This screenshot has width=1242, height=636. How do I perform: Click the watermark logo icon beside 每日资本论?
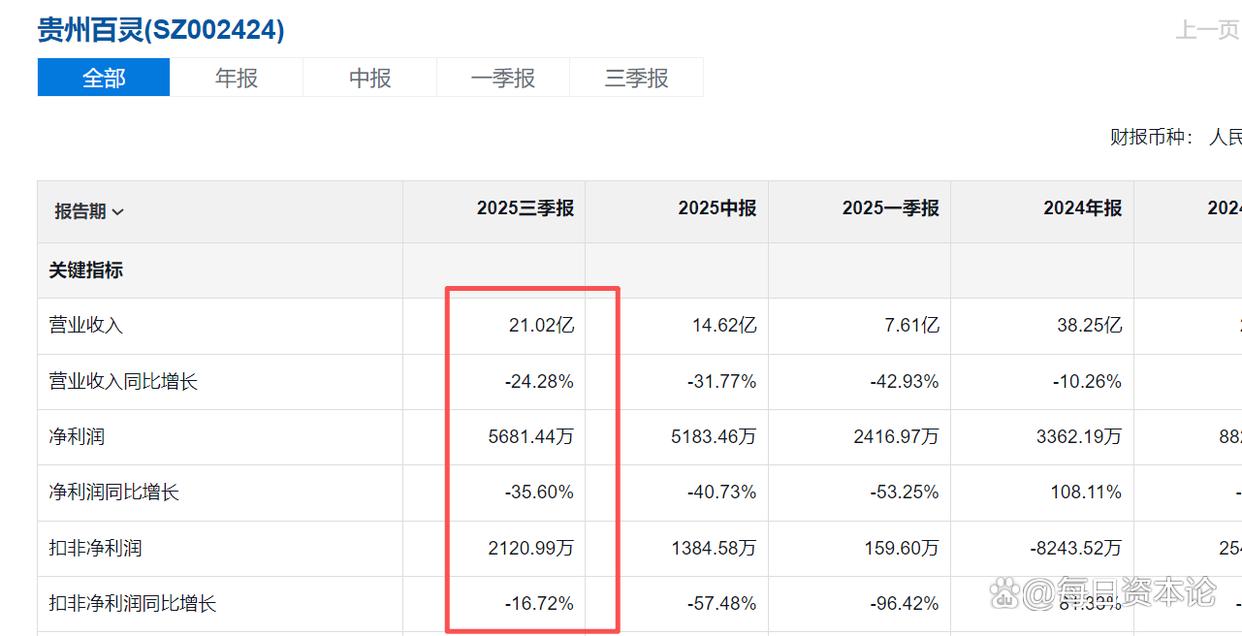coord(1007,593)
